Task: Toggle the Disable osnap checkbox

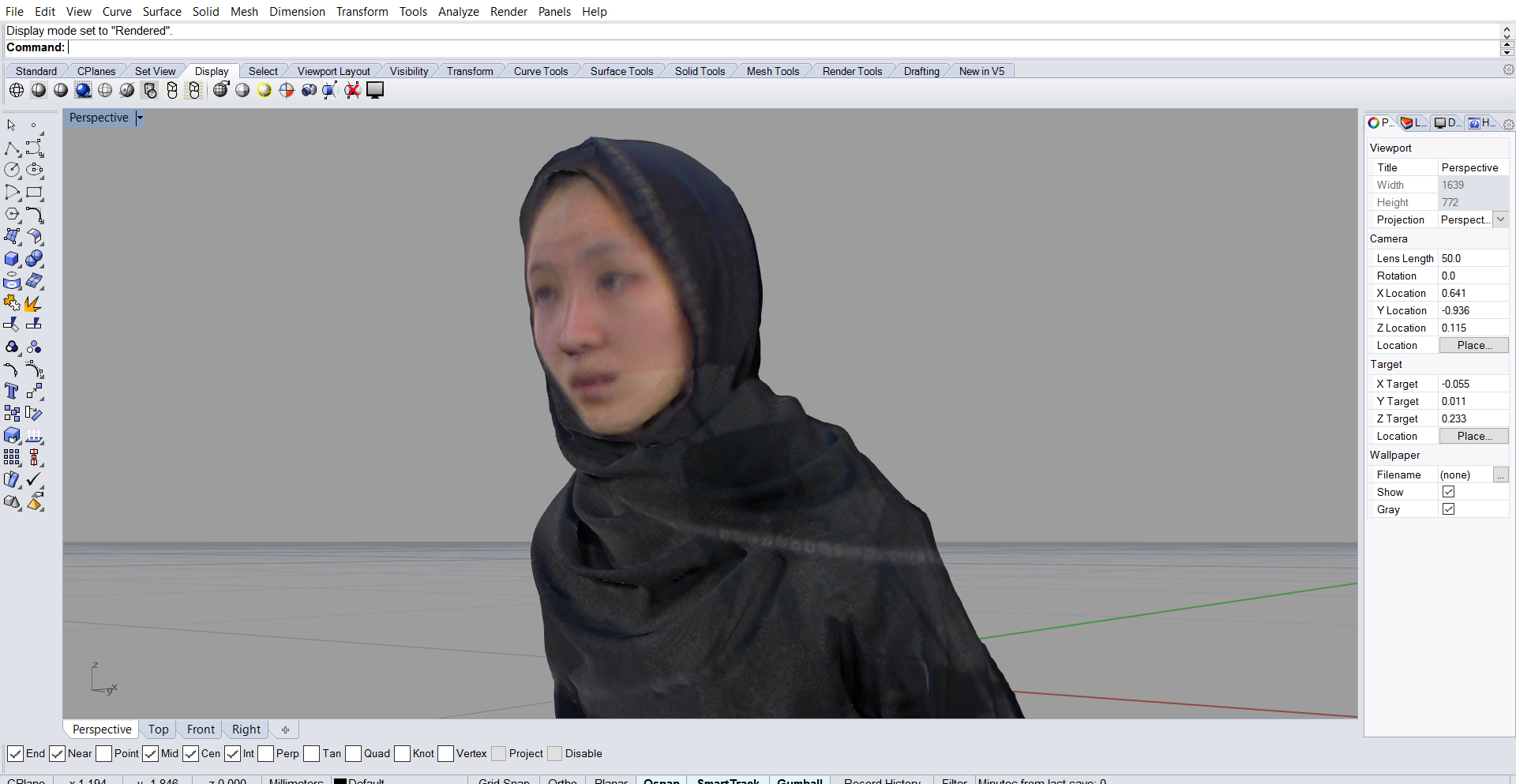Action: pyautogui.click(x=554, y=754)
